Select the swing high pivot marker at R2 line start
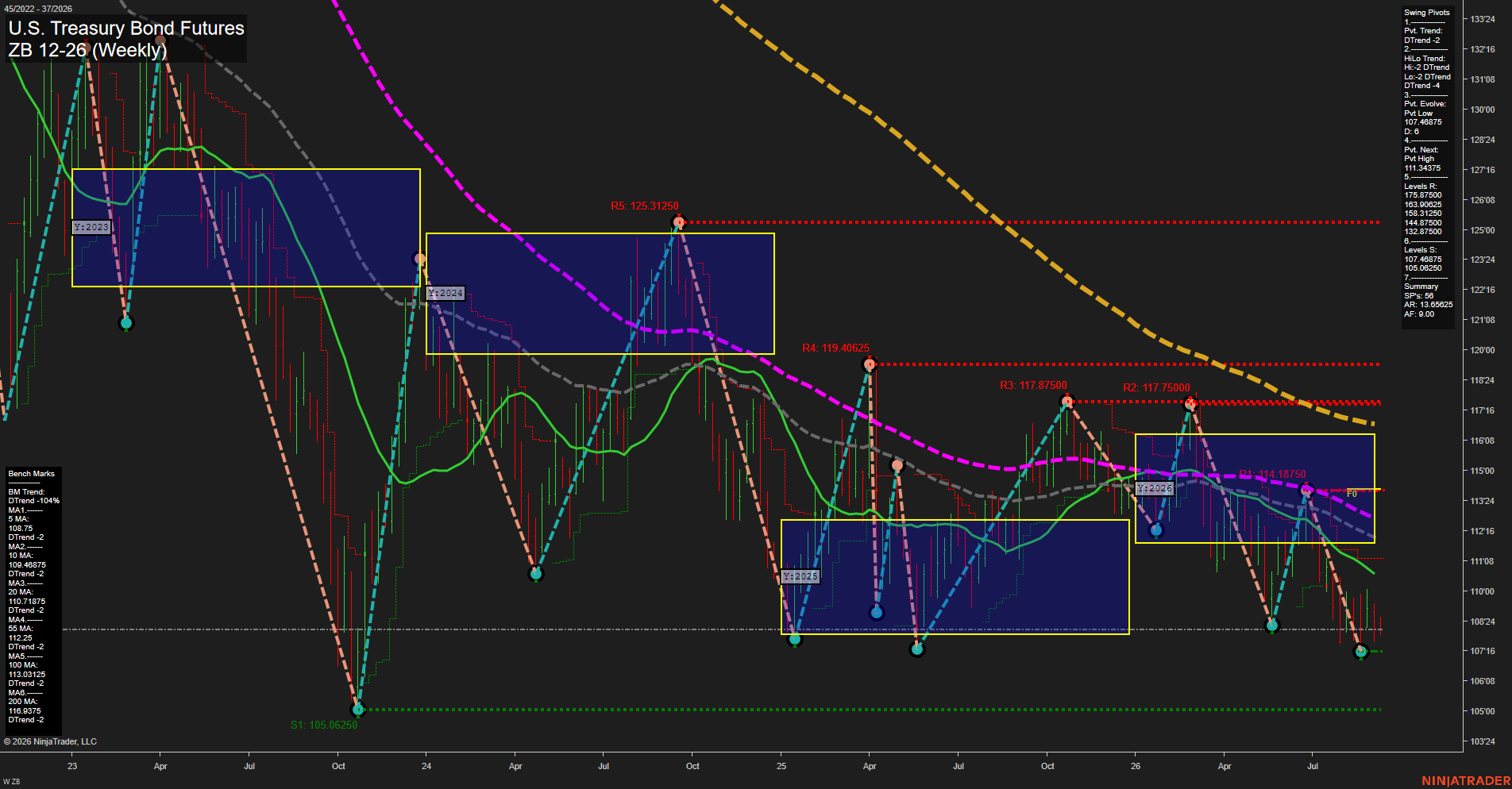 1190,404
